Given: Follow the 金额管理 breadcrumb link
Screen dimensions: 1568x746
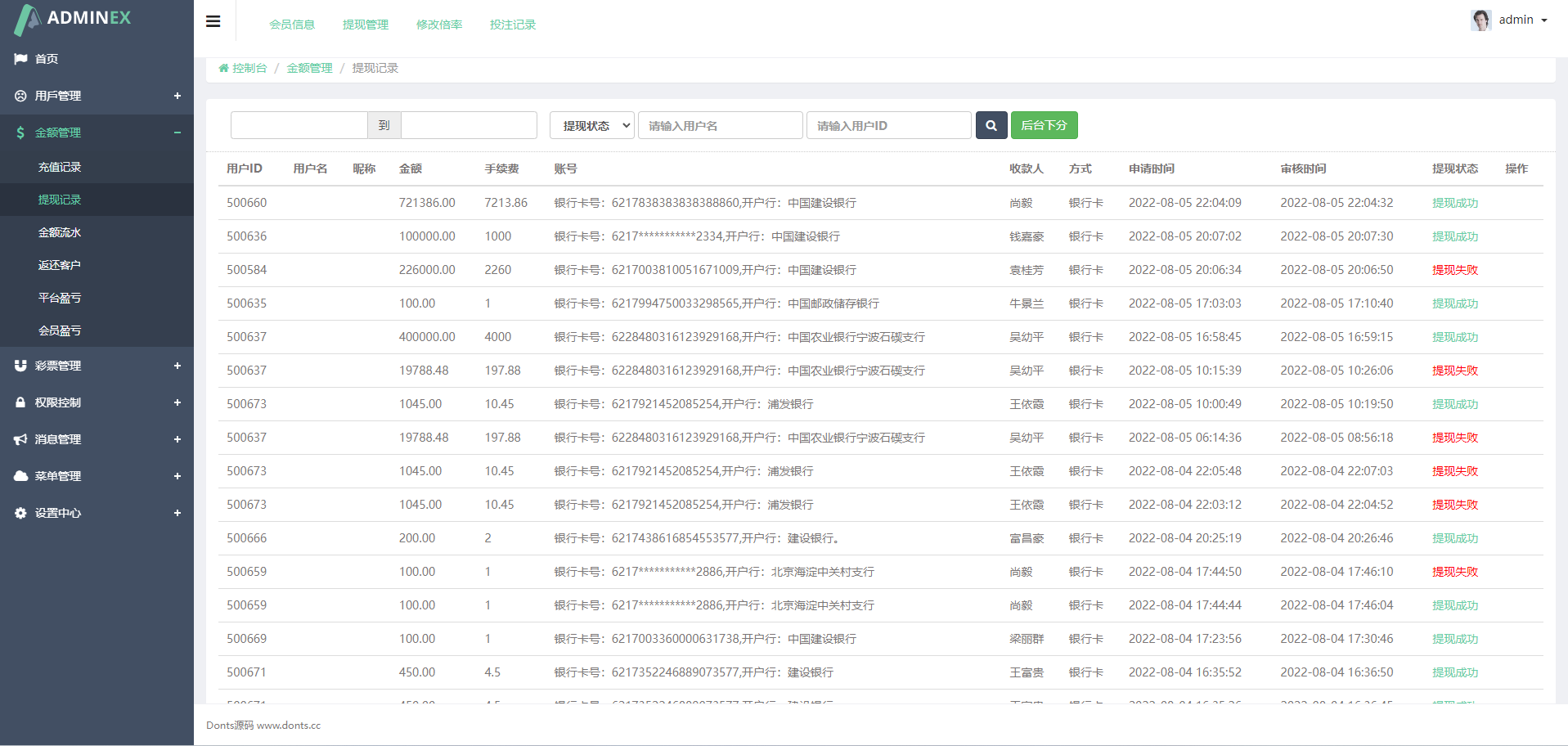Looking at the screenshot, I should click(309, 68).
